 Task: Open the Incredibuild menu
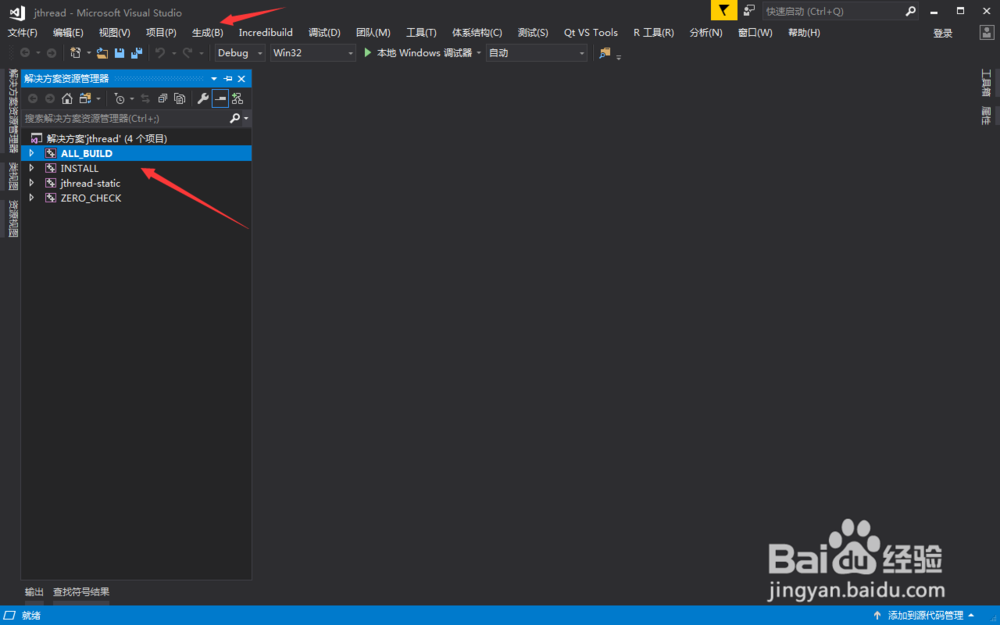(x=265, y=33)
